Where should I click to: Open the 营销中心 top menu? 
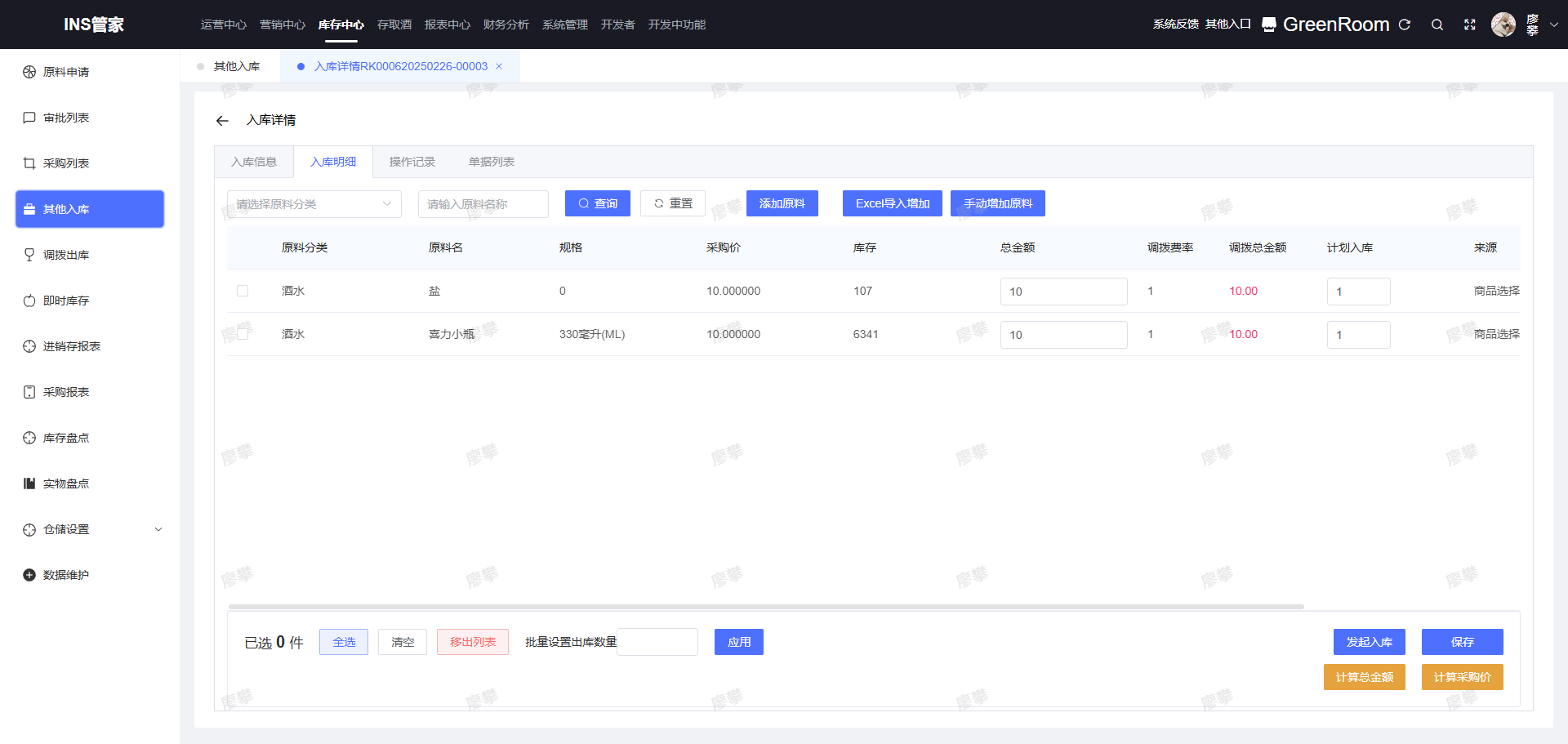pos(283,25)
